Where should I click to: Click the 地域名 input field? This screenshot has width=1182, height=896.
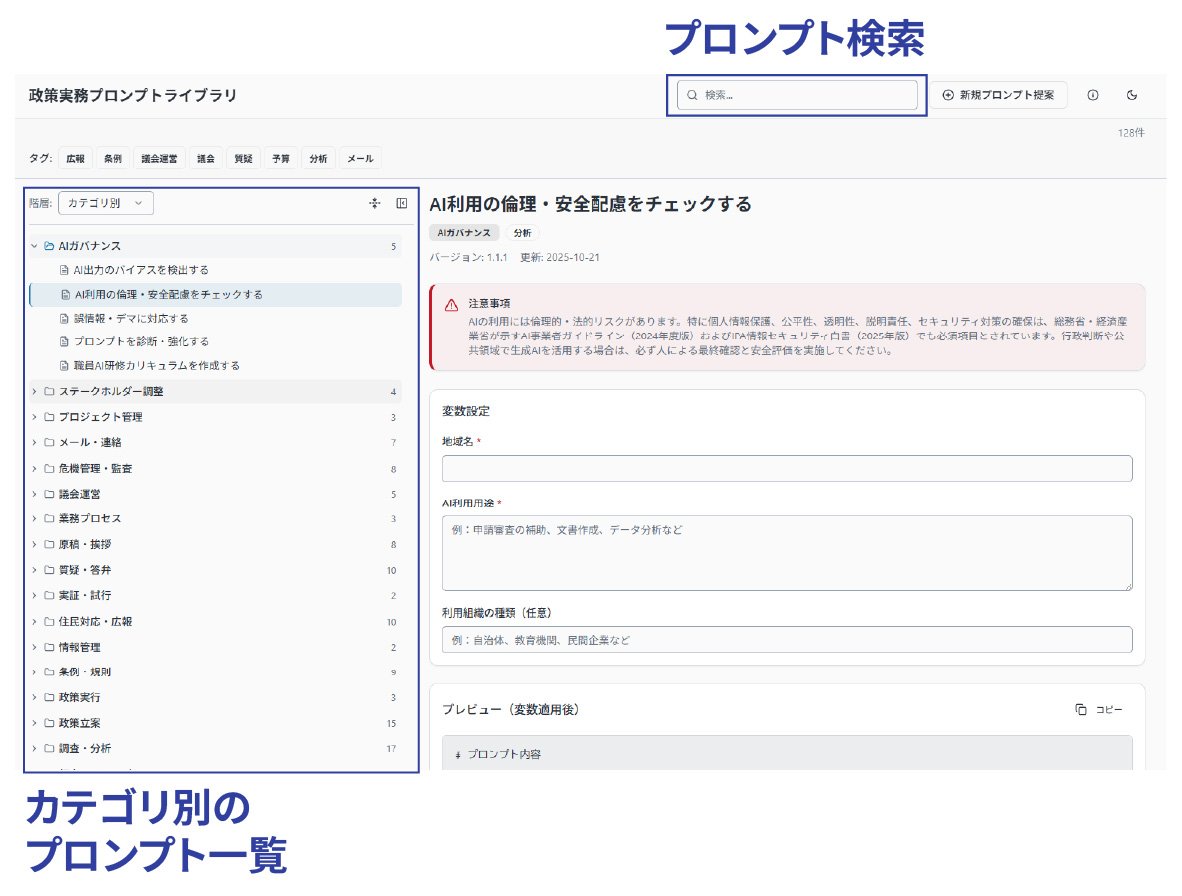pos(787,469)
